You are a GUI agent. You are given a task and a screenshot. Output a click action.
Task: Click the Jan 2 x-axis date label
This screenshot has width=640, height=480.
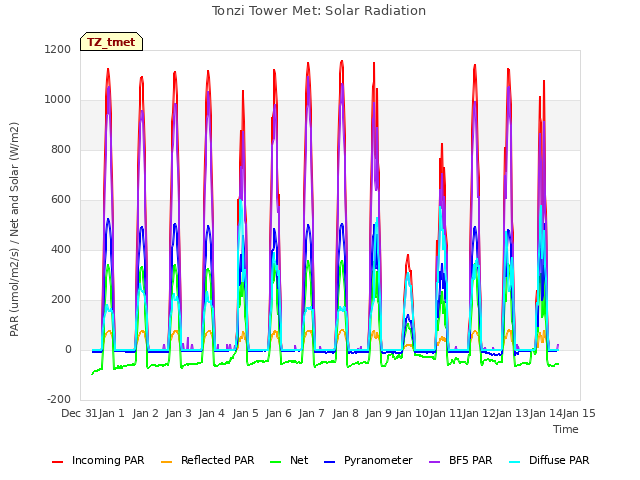145,413
